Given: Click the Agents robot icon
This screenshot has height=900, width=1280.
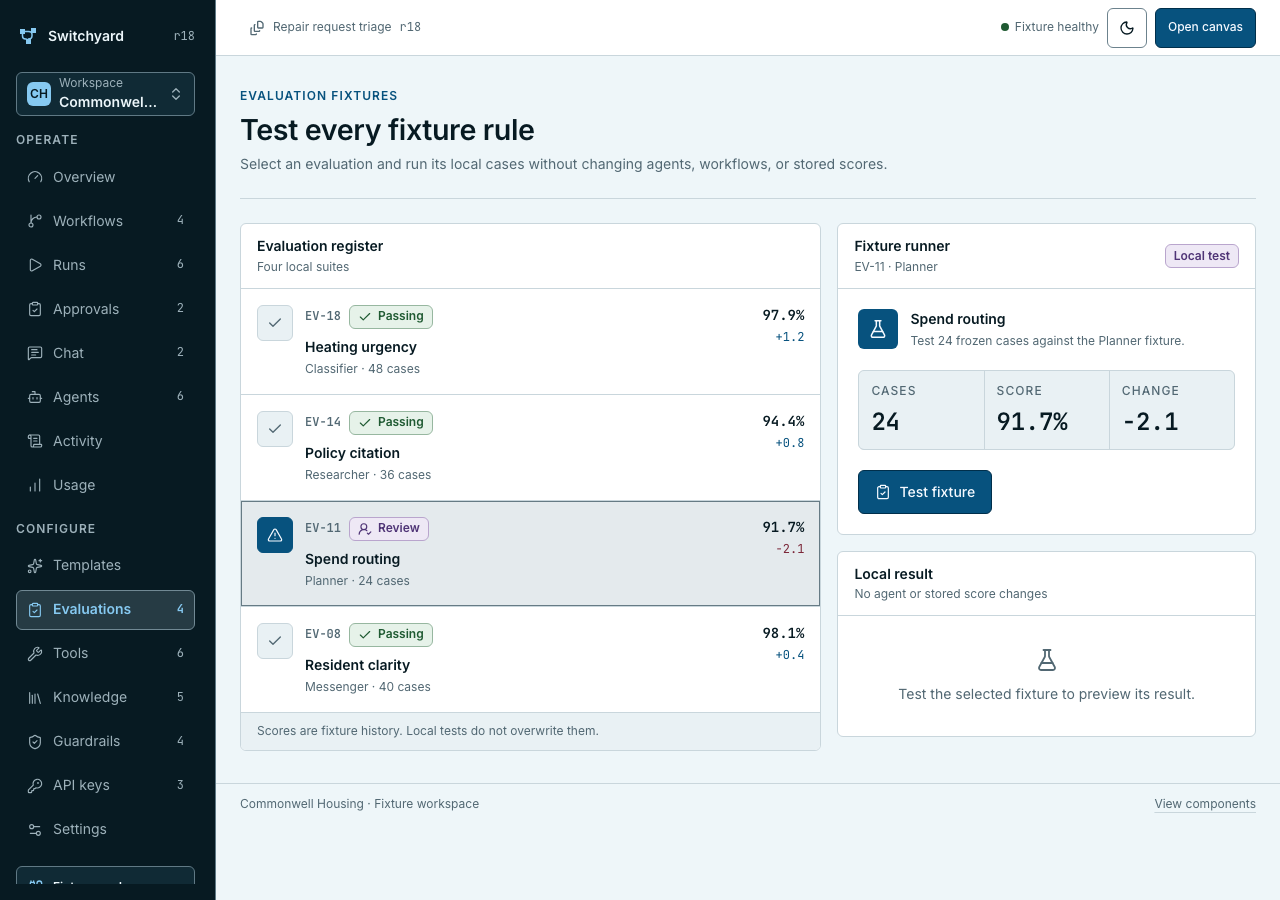Looking at the screenshot, I should [35, 397].
